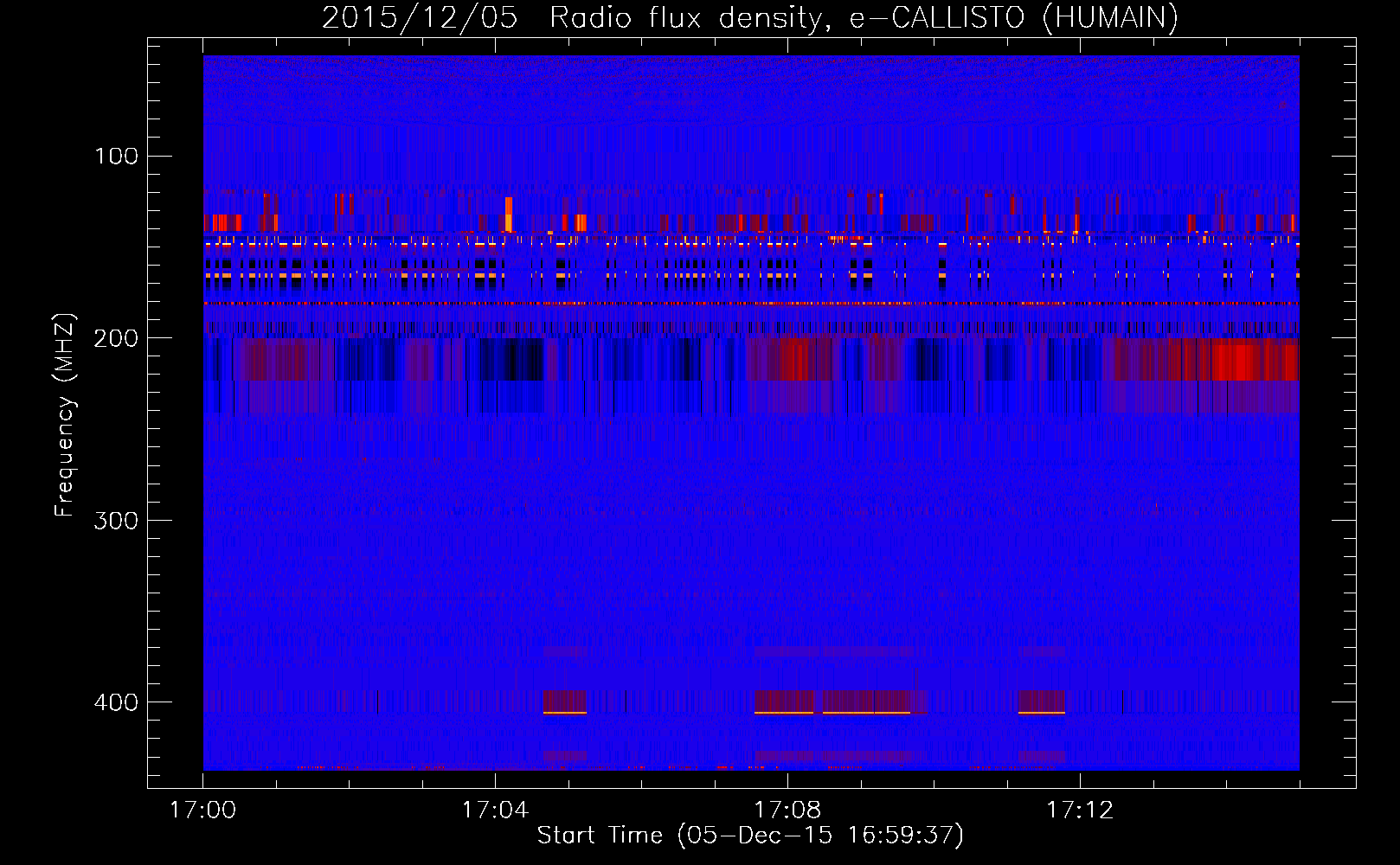Click the 100 frequency tick label
This screenshot has width=1400, height=865.
click(117, 157)
